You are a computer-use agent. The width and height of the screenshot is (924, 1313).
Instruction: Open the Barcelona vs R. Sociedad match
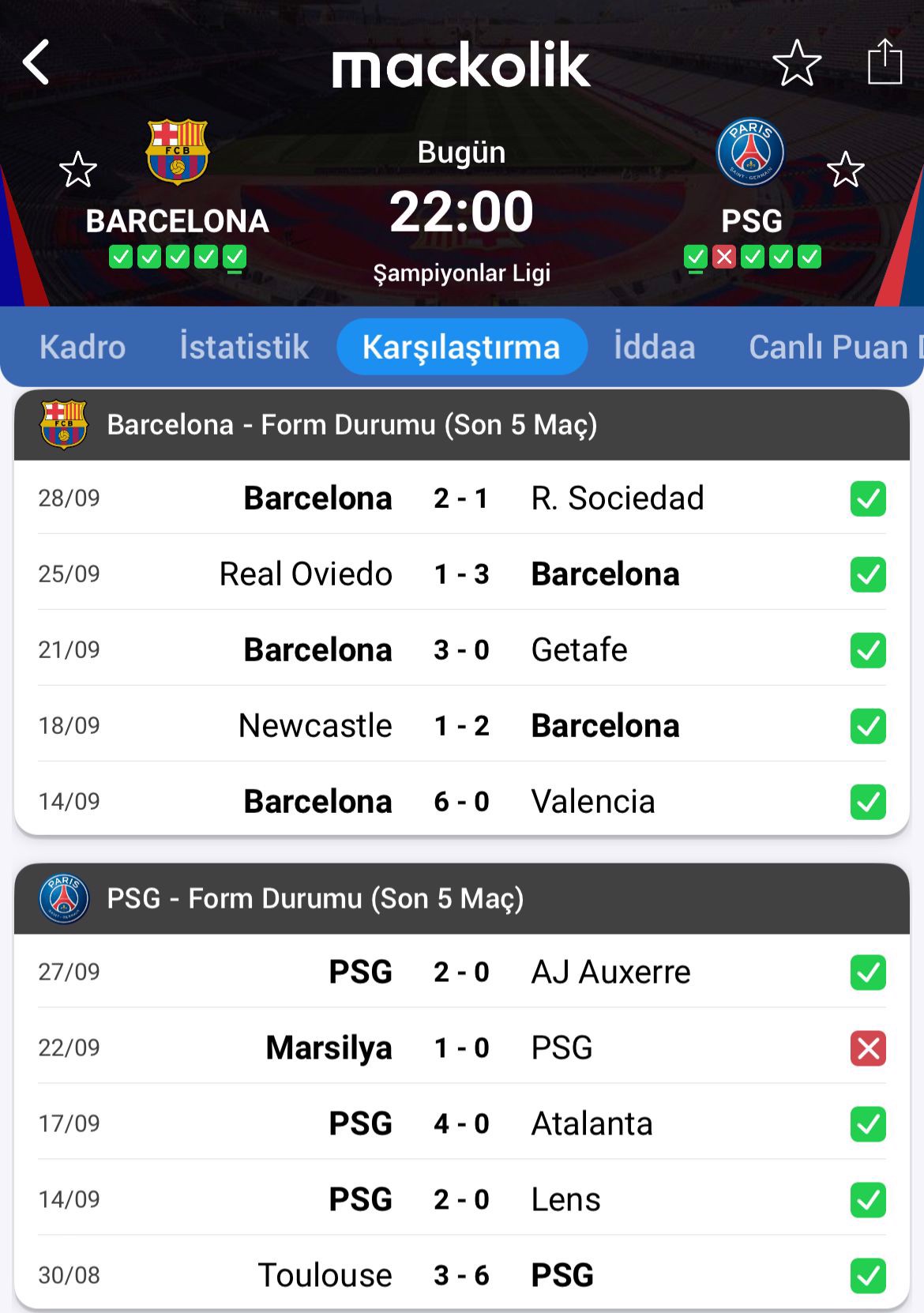point(461,498)
